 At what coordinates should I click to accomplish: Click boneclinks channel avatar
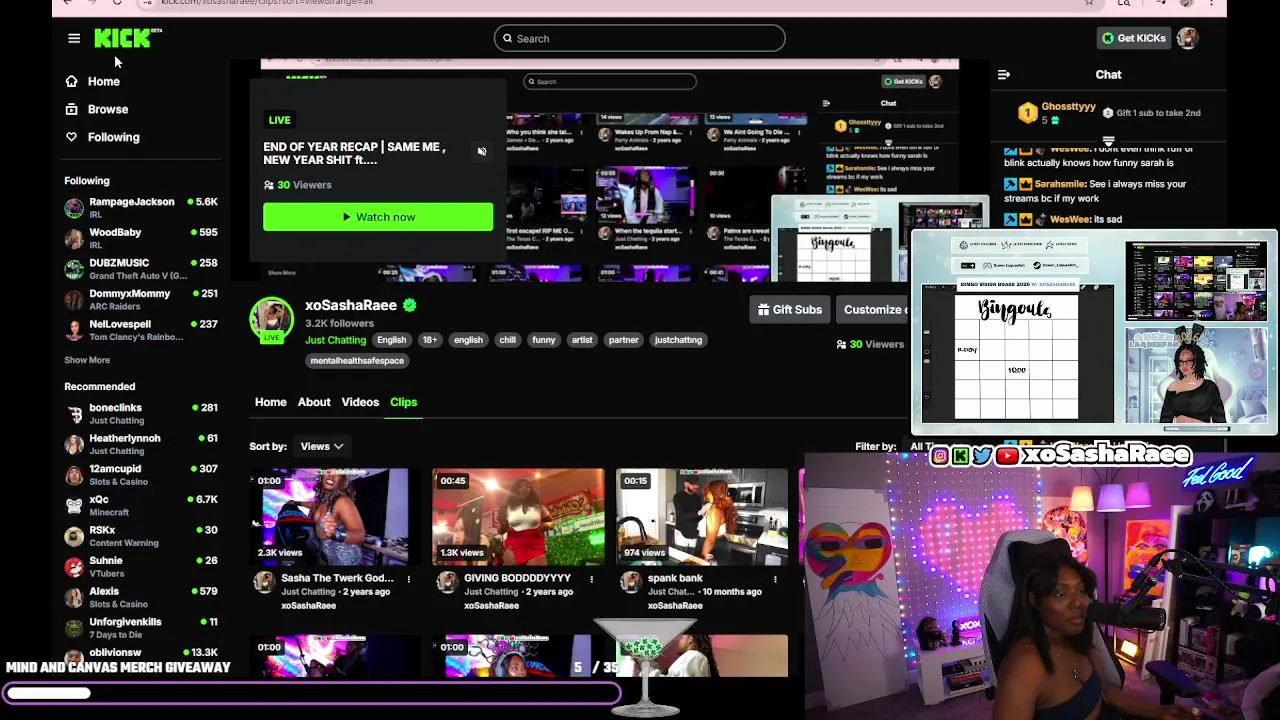tap(74, 414)
